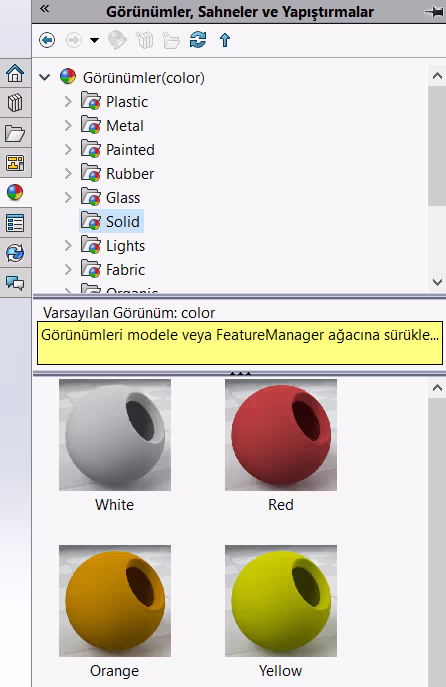Click the grayed forward arrow button
The width and height of the screenshot is (446, 687).
tap(74, 40)
